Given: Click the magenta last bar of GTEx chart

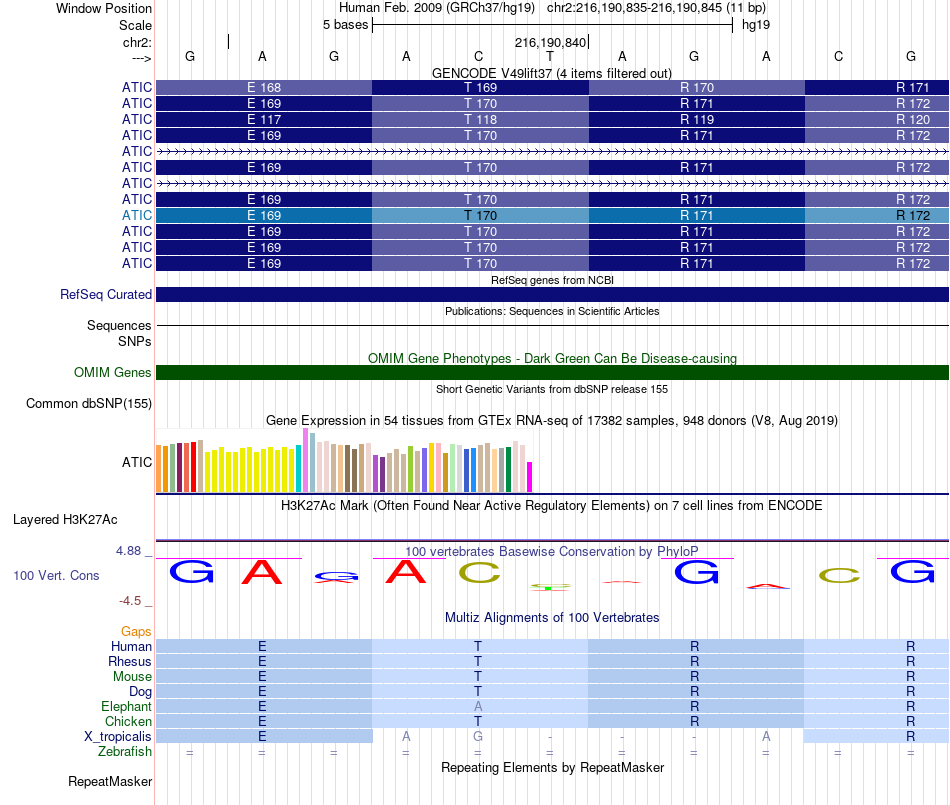Looking at the screenshot, I should tap(530, 477).
